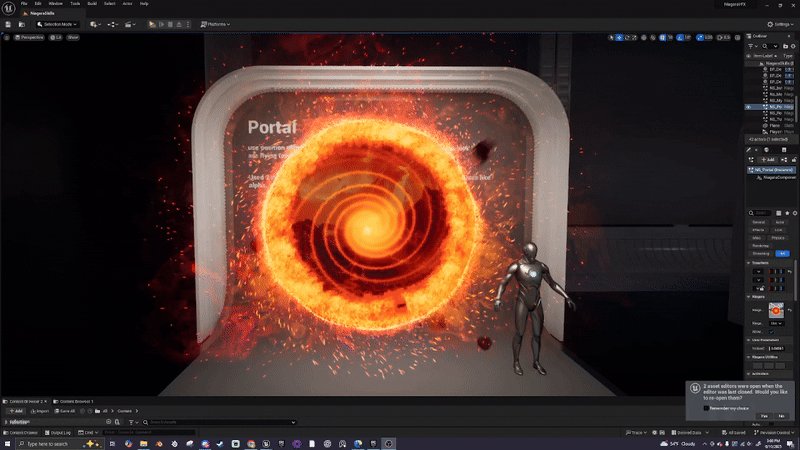800x450 pixels.
Task: Click the Niagara system asset thumbnail
Action: [776, 310]
